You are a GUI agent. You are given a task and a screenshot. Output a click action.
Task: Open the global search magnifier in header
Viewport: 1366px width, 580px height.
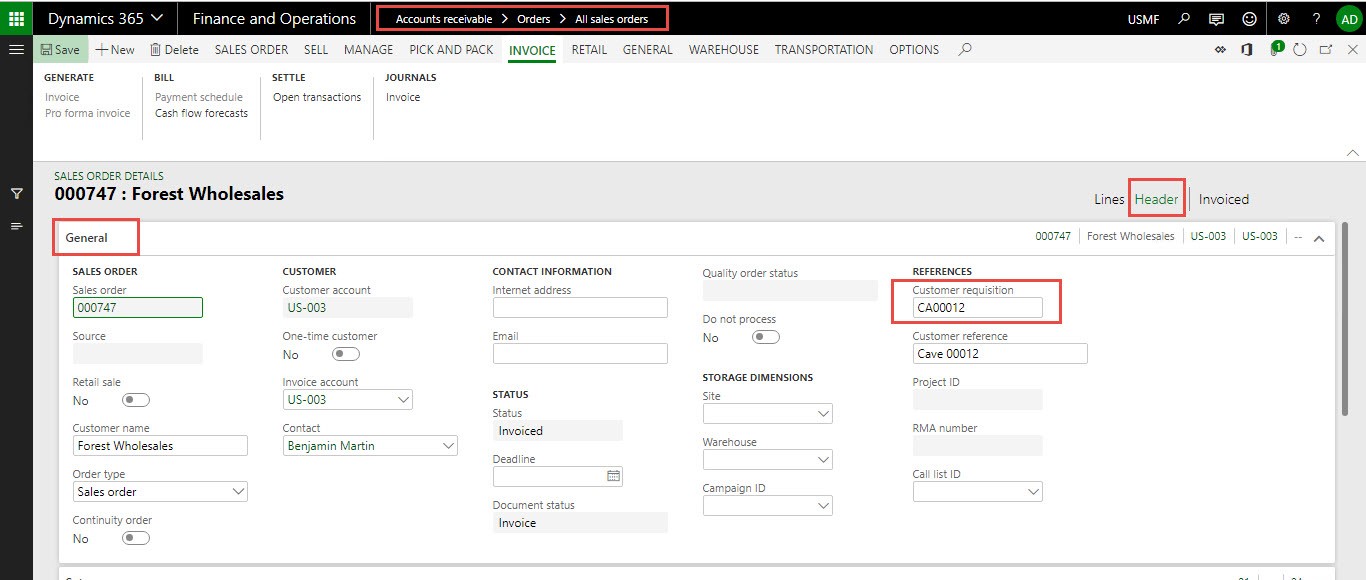pos(1184,18)
